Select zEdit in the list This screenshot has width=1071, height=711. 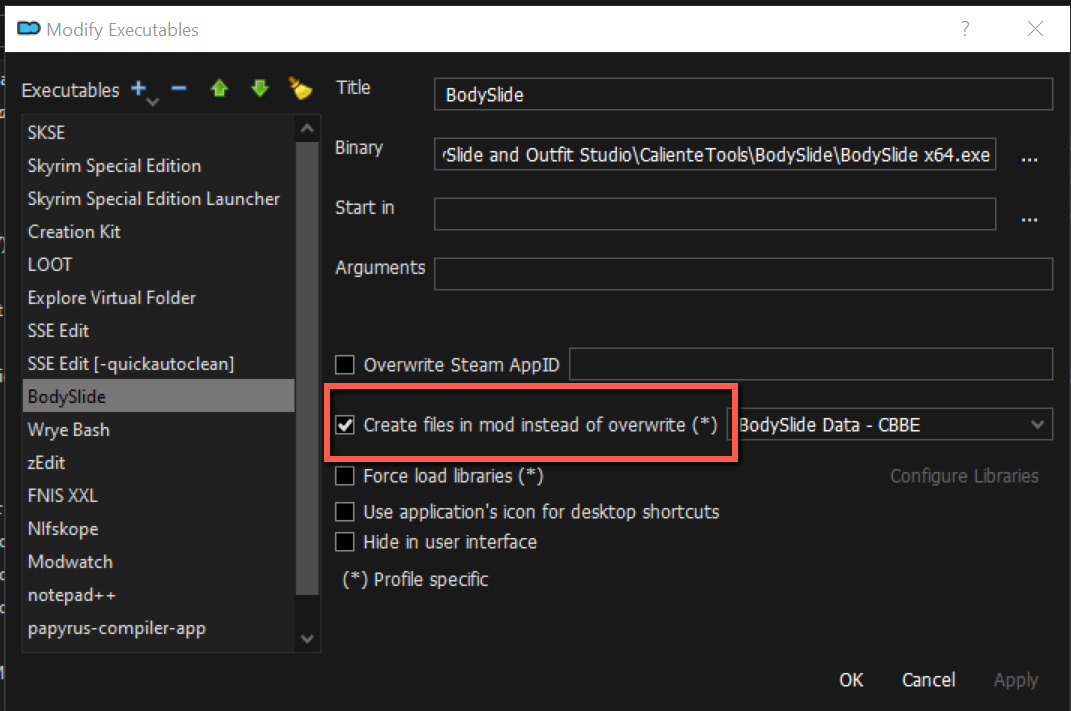click(158, 462)
